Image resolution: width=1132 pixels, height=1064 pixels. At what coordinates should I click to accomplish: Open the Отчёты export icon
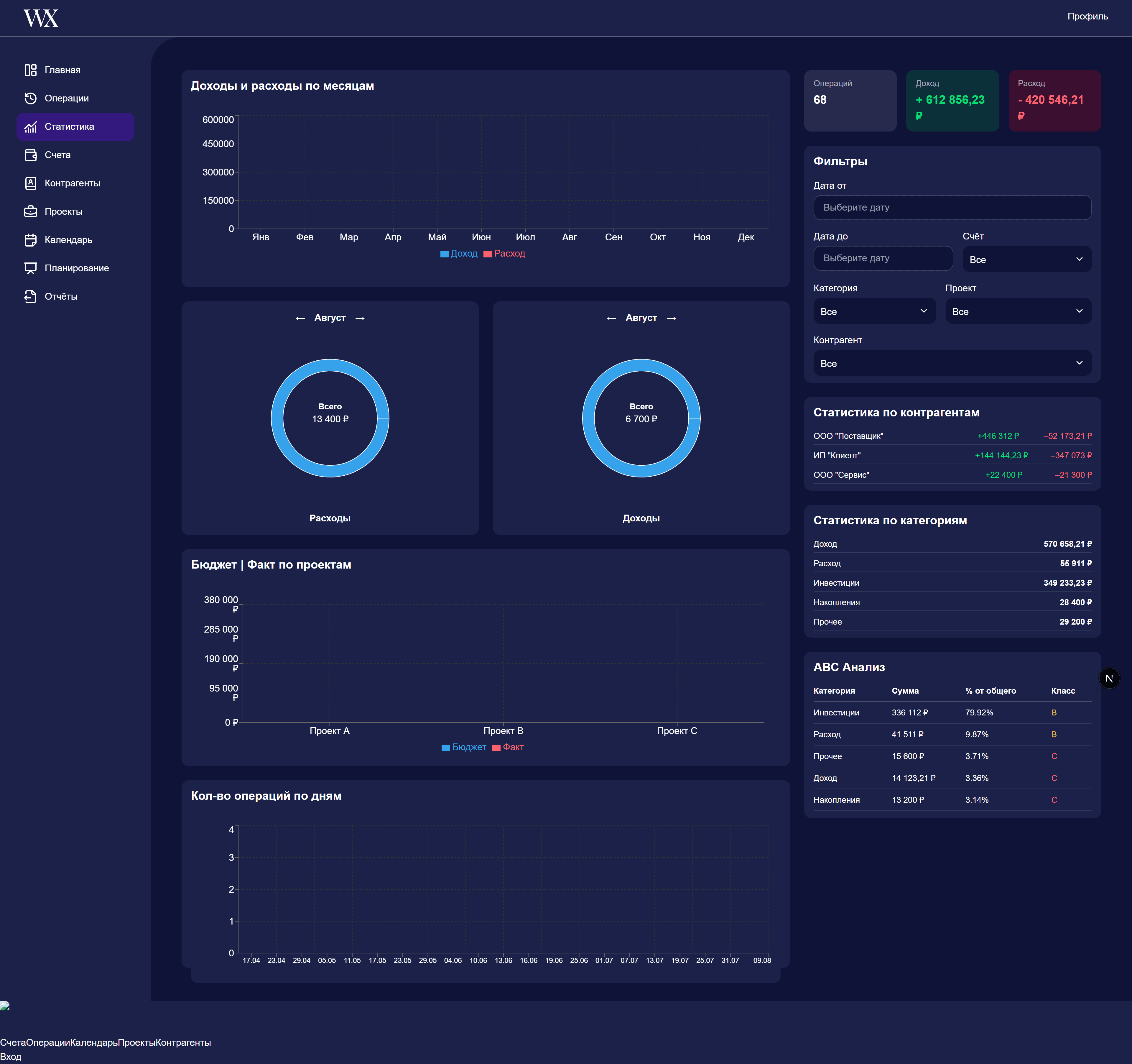point(31,296)
